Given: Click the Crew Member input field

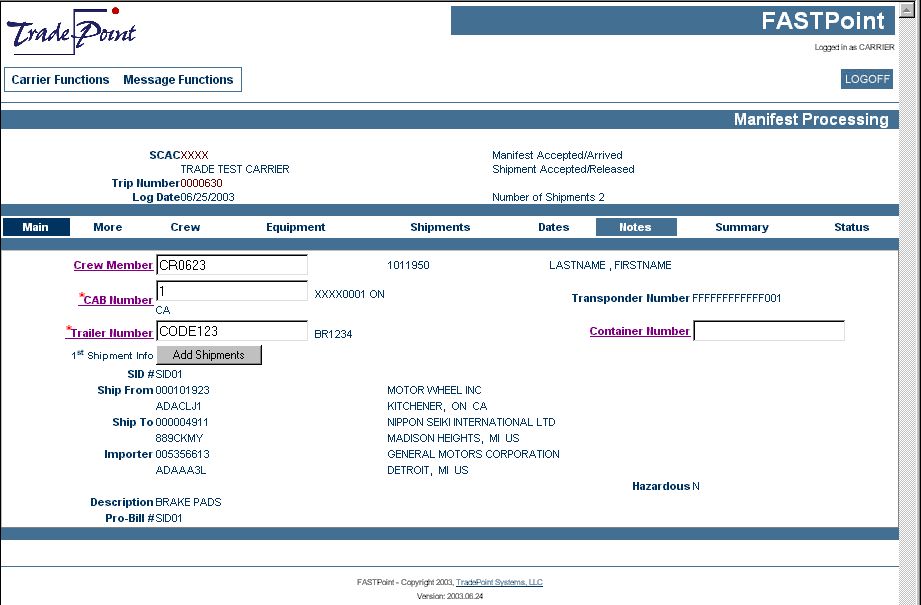Looking at the screenshot, I should click(232, 265).
